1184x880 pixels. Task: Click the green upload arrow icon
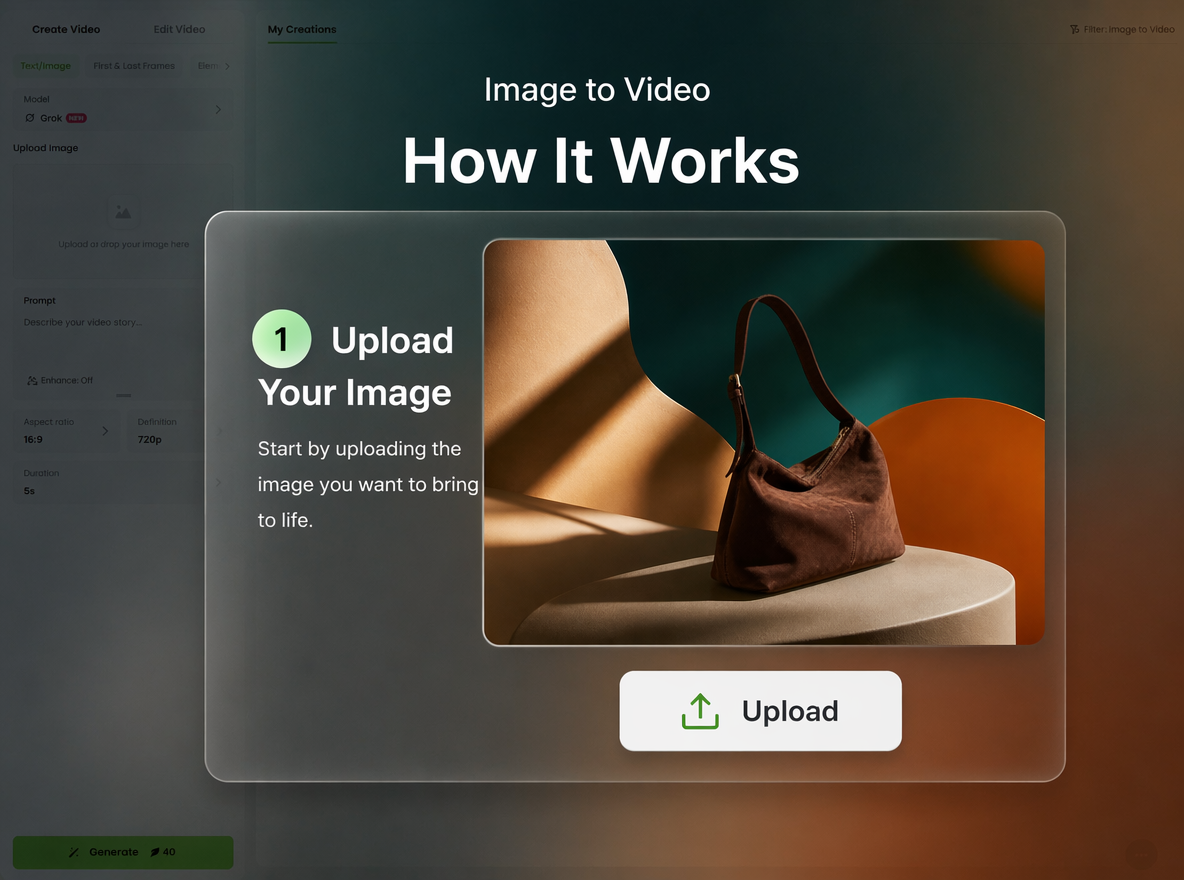[700, 711]
